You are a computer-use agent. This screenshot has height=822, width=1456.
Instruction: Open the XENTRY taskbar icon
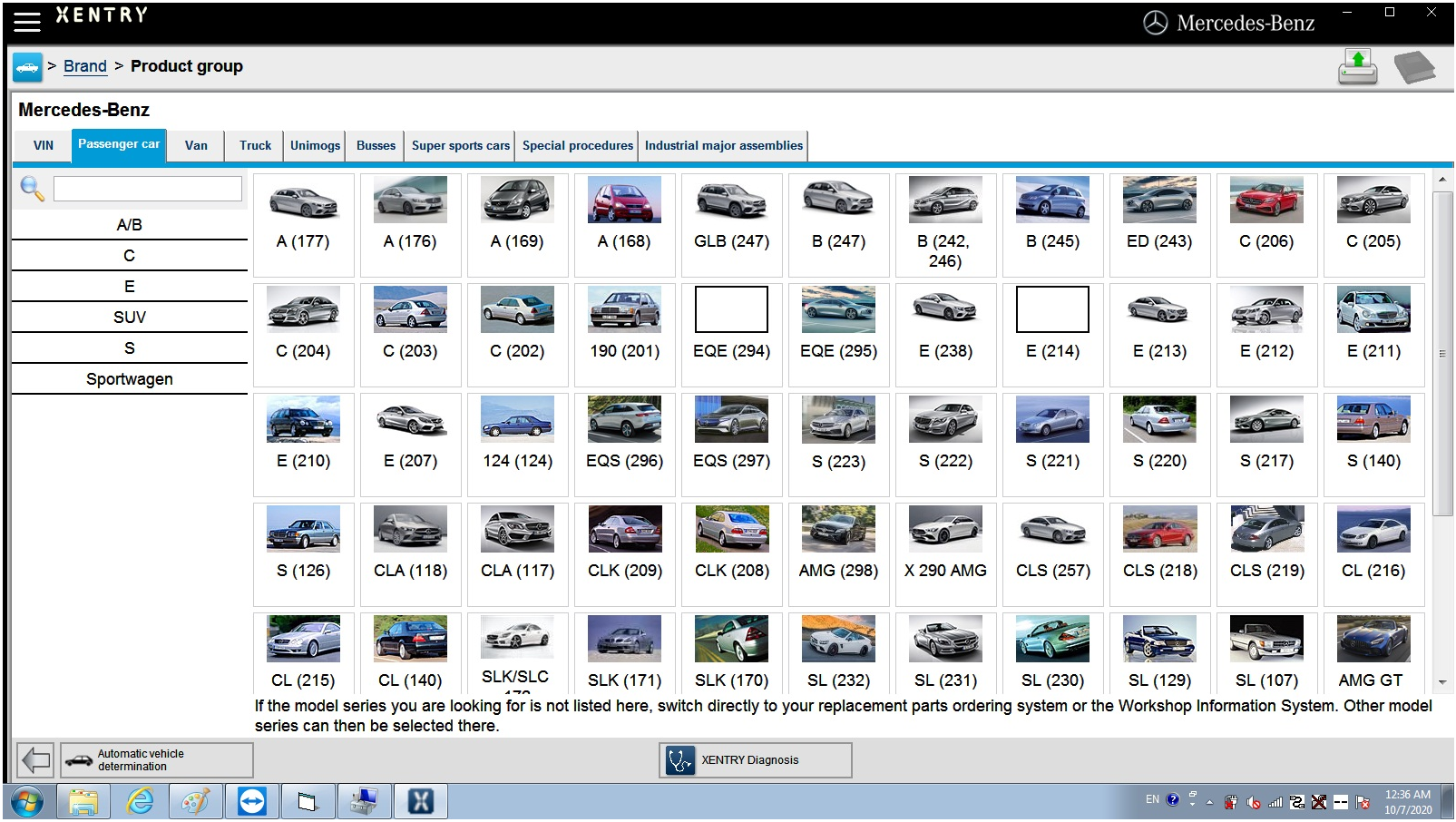point(420,802)
